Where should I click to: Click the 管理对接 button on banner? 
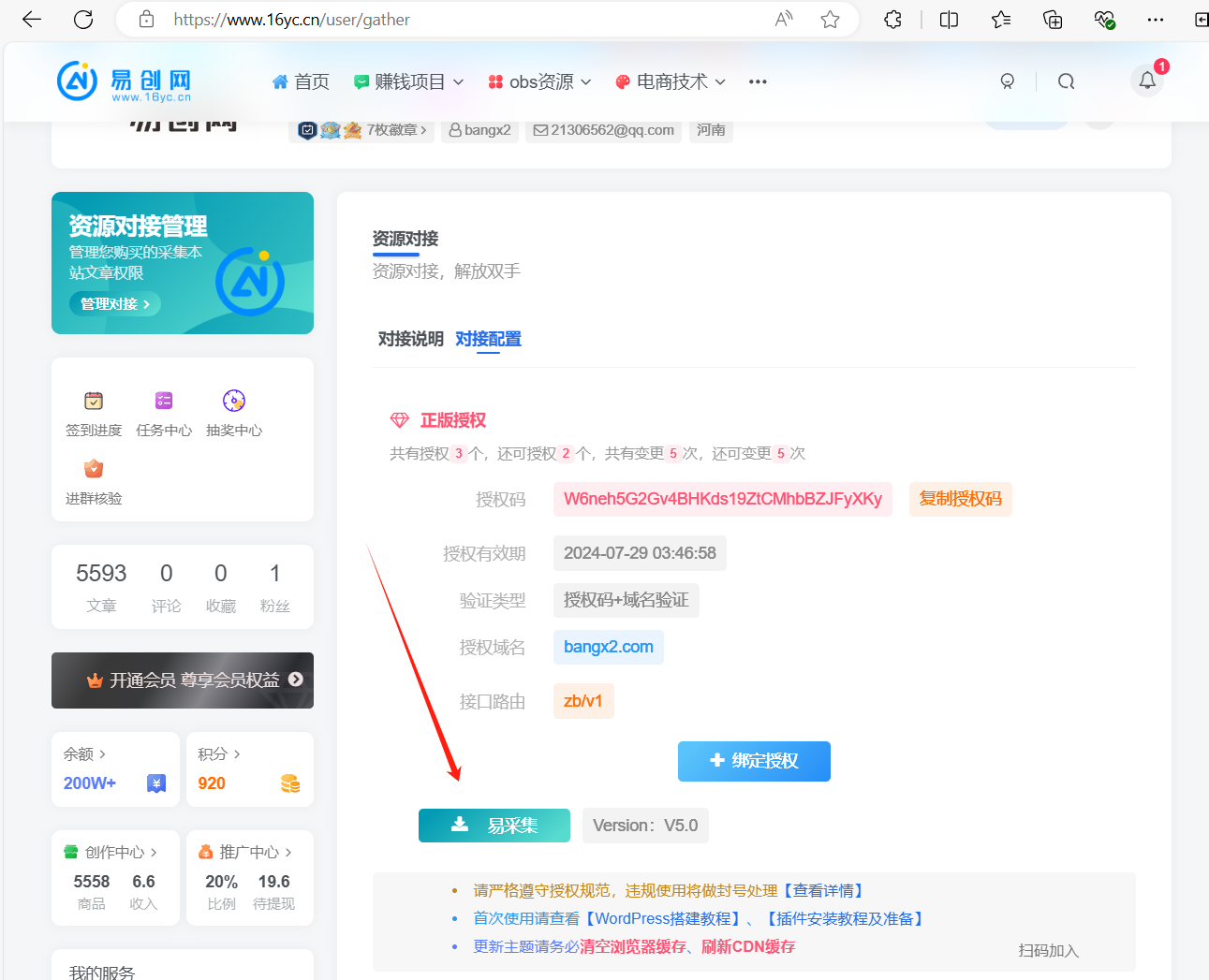click(115, 303)
